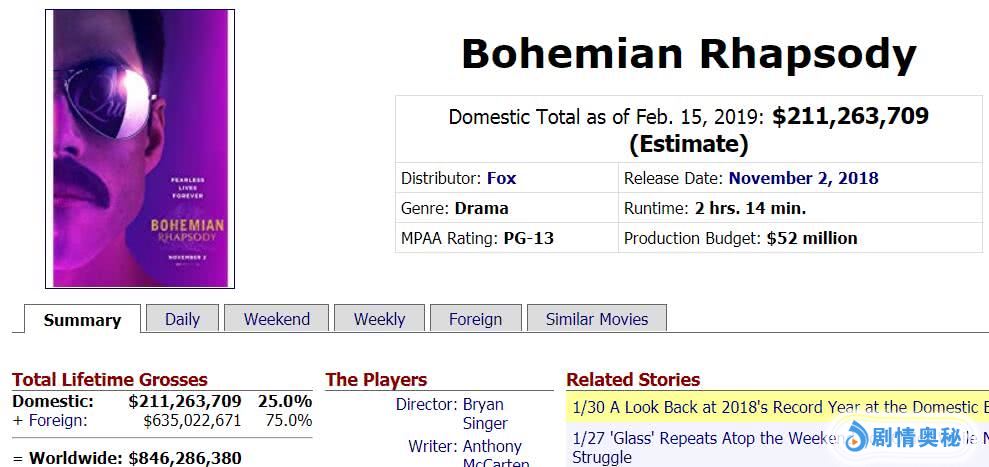Open the Similar Movies tab
The width and height of the screenshot is (989, 467).
pyautogui.click(x=596, y=319)
